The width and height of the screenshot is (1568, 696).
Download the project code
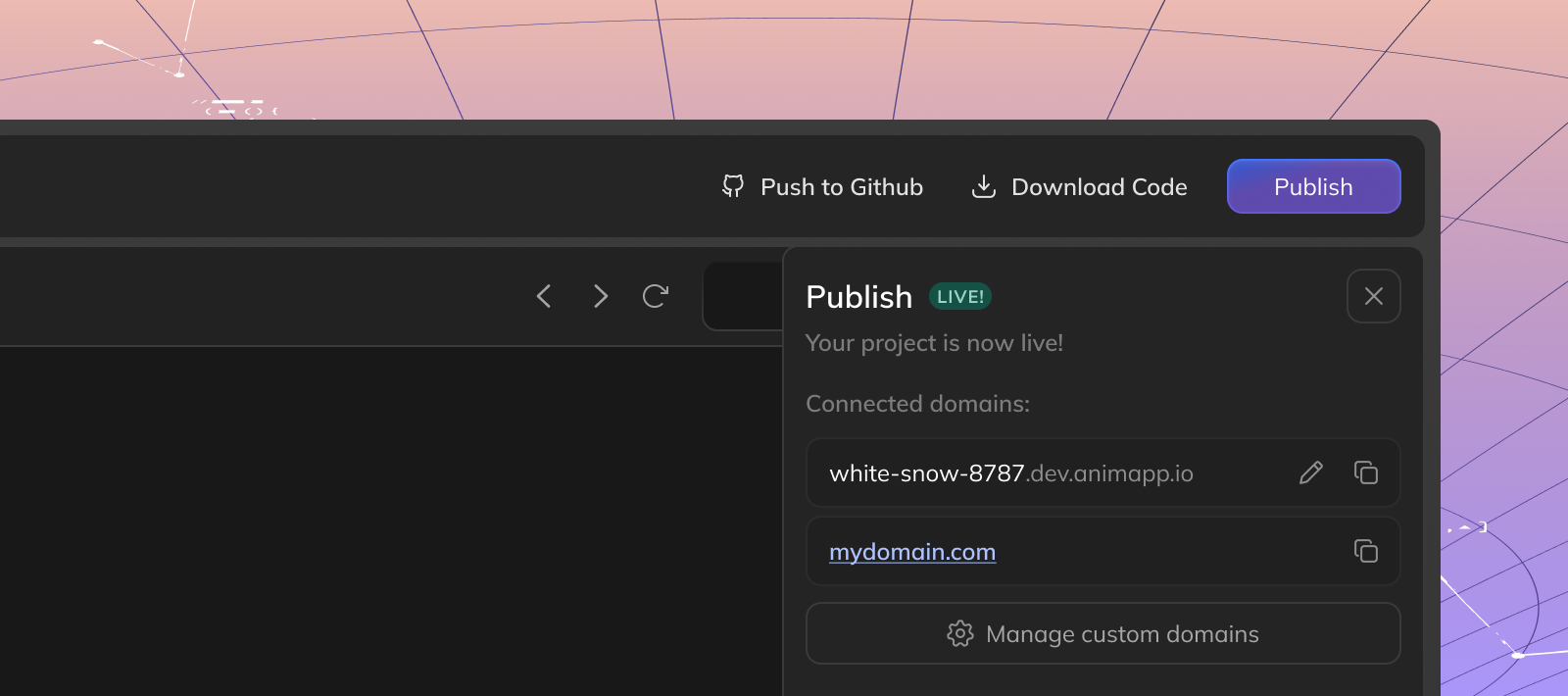pyautogui.click(x=1079, y=186)
